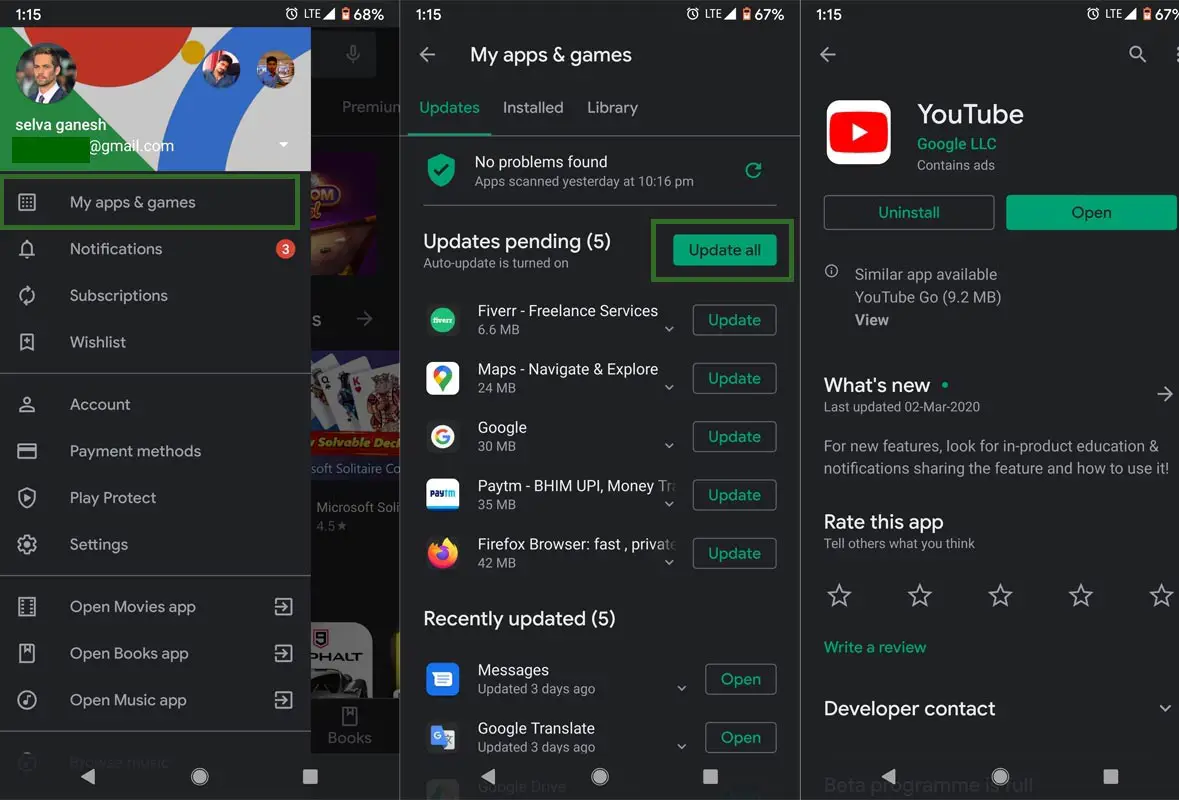Update the Google app
Viewport: 1179px width, 800px height.
(x=734, y=437)
